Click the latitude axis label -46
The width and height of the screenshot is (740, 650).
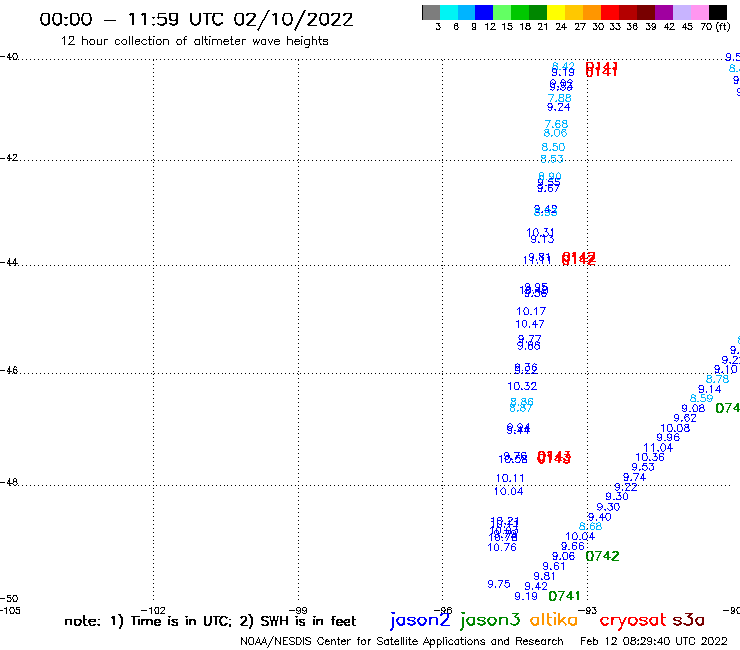9,371
